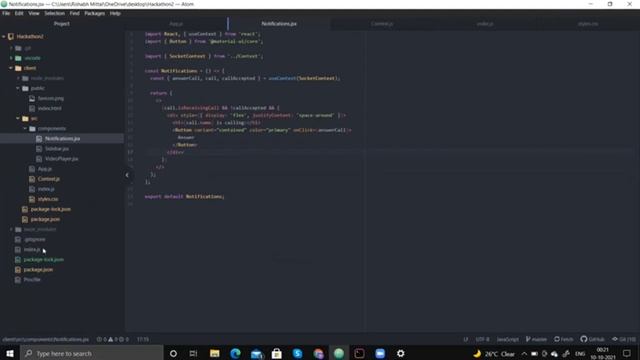Screen dimensions: 640x360
Task: Collapse the tree view panel handle
Action: click(127, 175)
